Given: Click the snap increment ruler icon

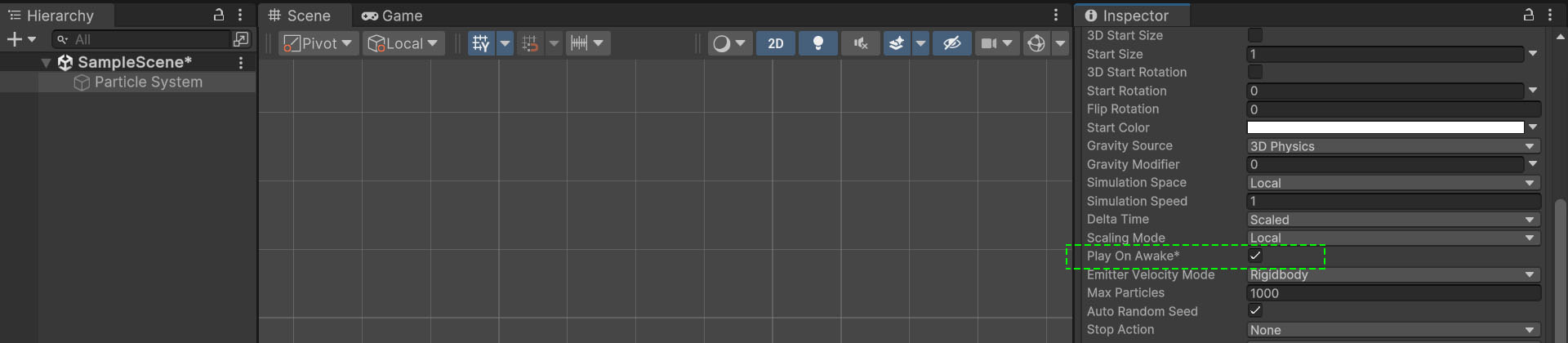Looking at the screenshot, I should click(x=579, y=43).
